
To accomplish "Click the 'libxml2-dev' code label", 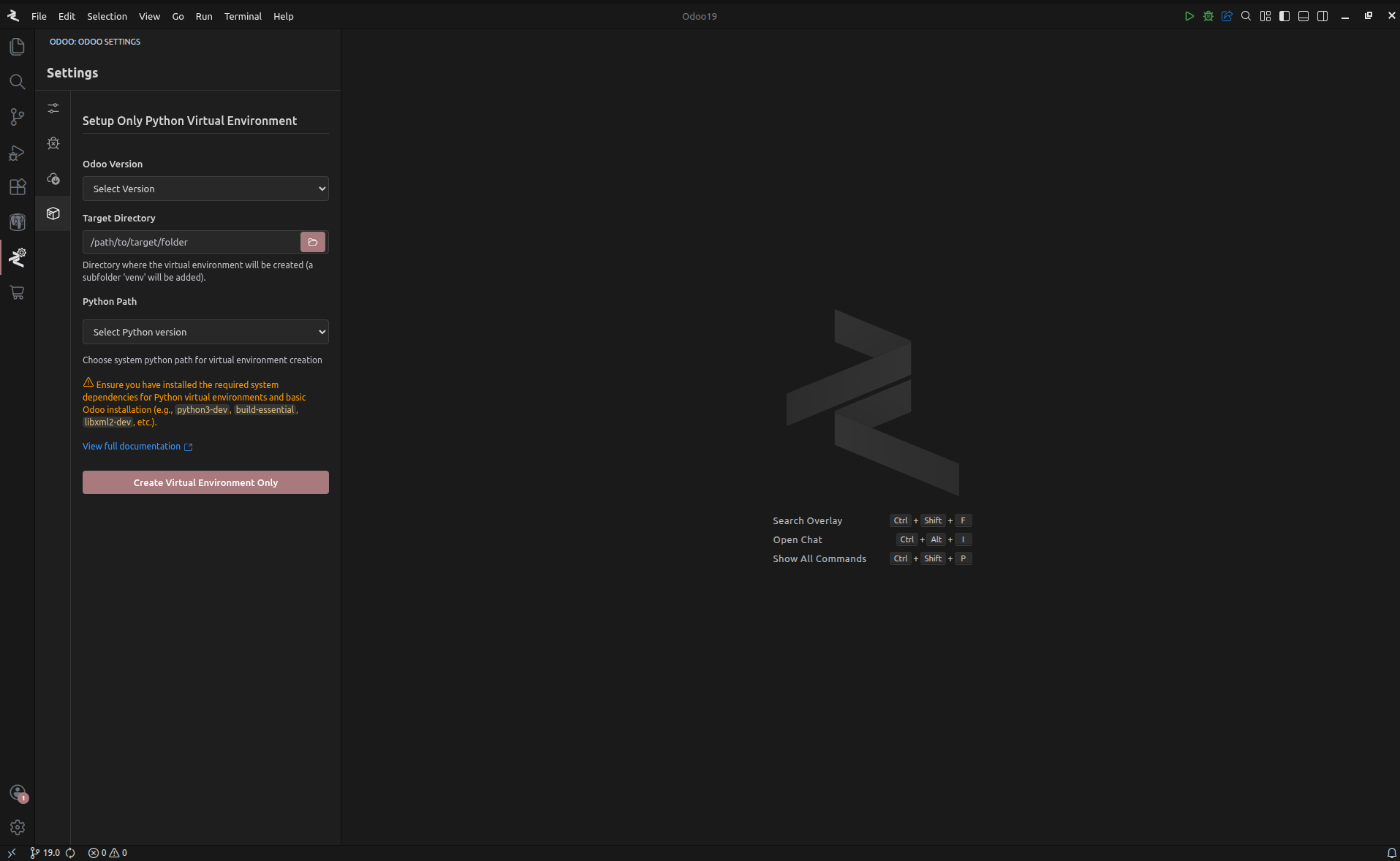I will 108,422.
